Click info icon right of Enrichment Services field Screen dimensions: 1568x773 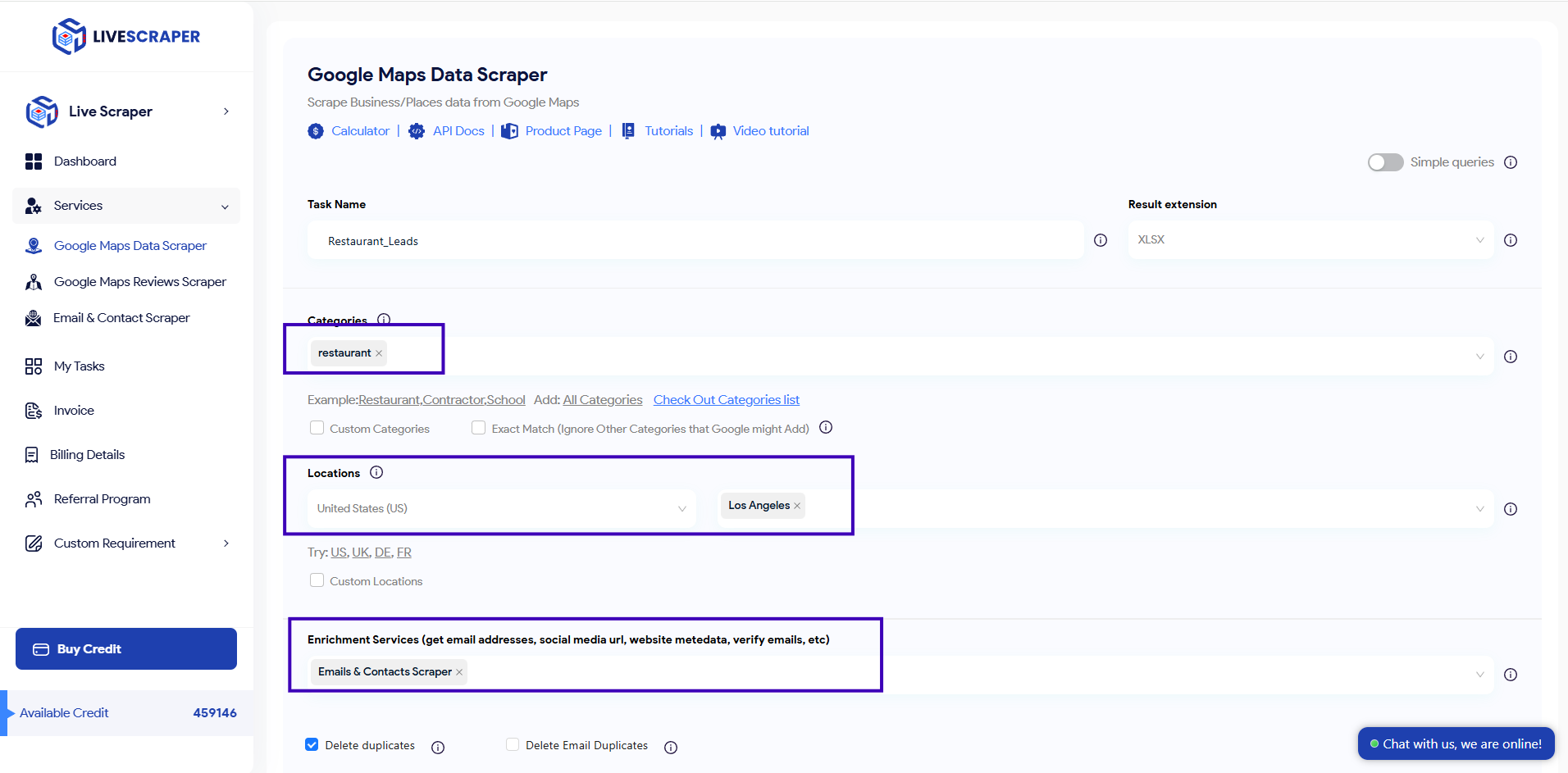[1511, 675]
